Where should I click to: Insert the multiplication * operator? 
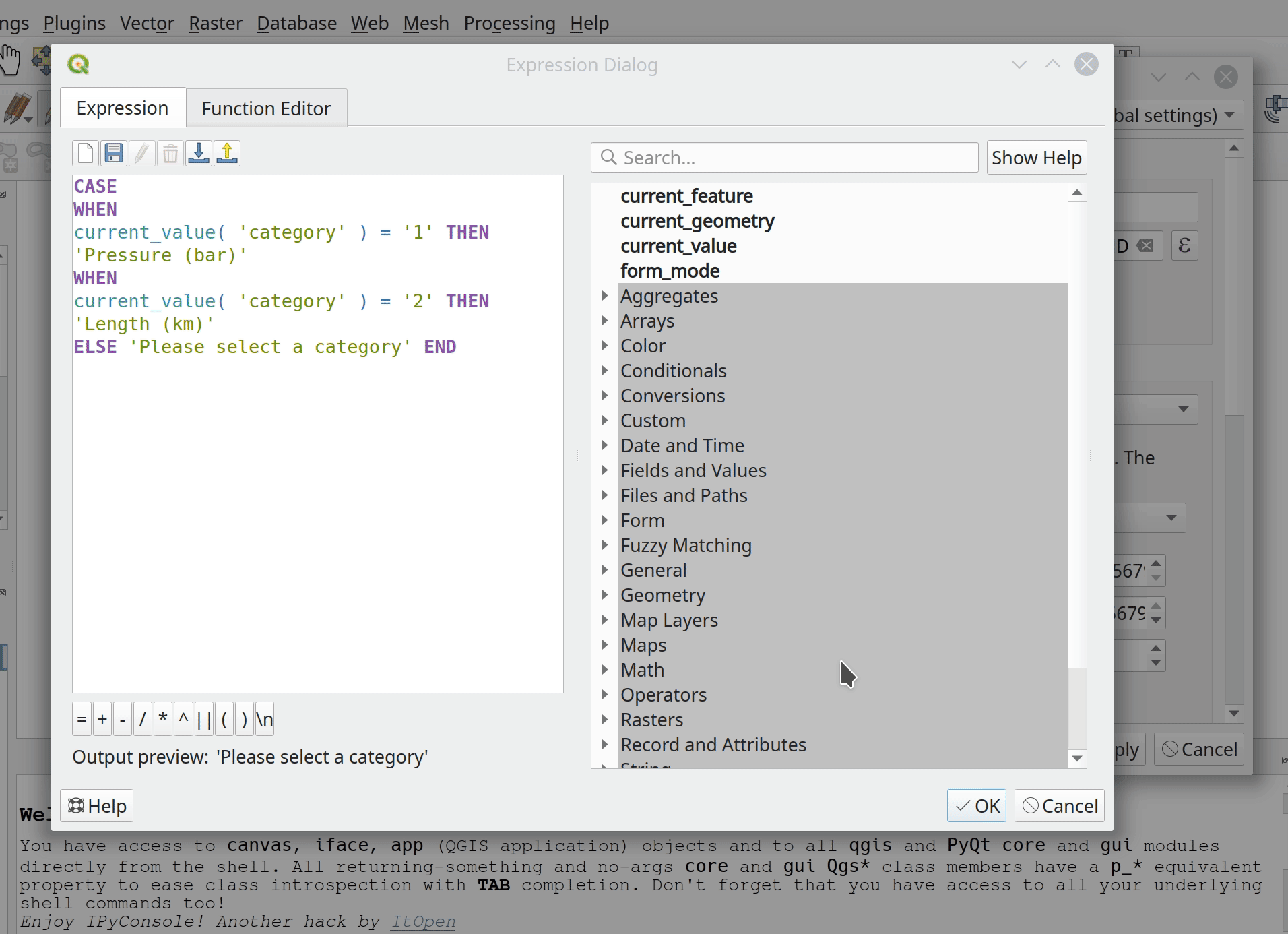click(x=163, y=720)
